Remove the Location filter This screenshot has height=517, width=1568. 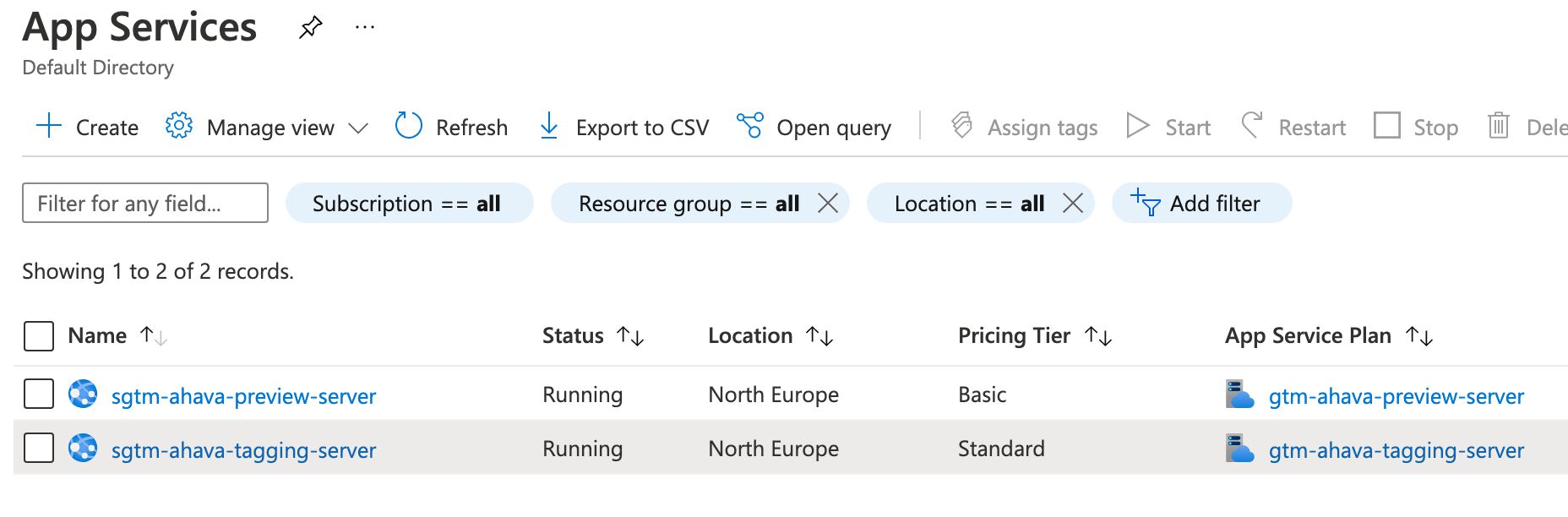pos(1073,204)
